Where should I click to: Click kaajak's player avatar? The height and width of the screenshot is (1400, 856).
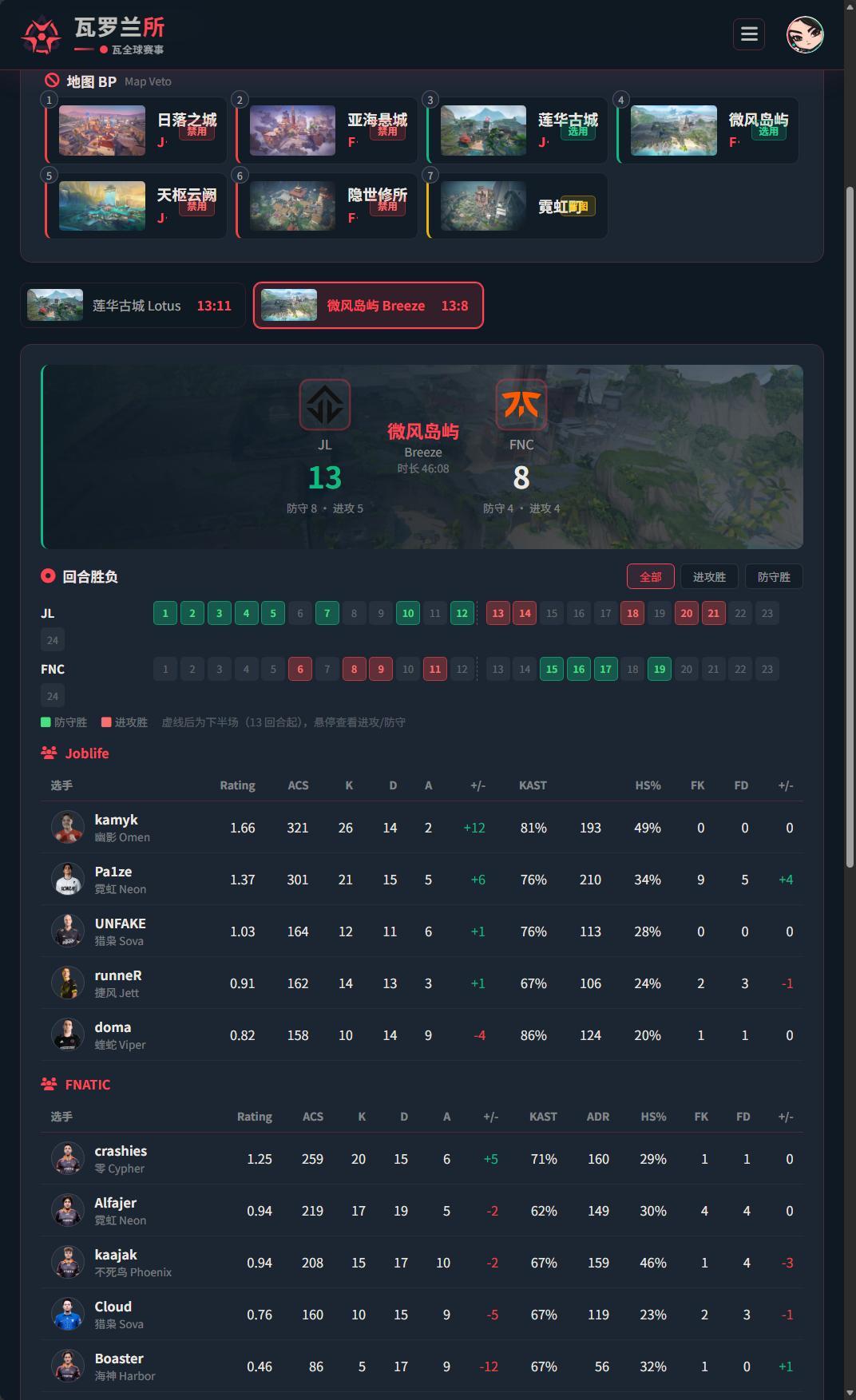pyautogui.click(x=68, y=1262)
